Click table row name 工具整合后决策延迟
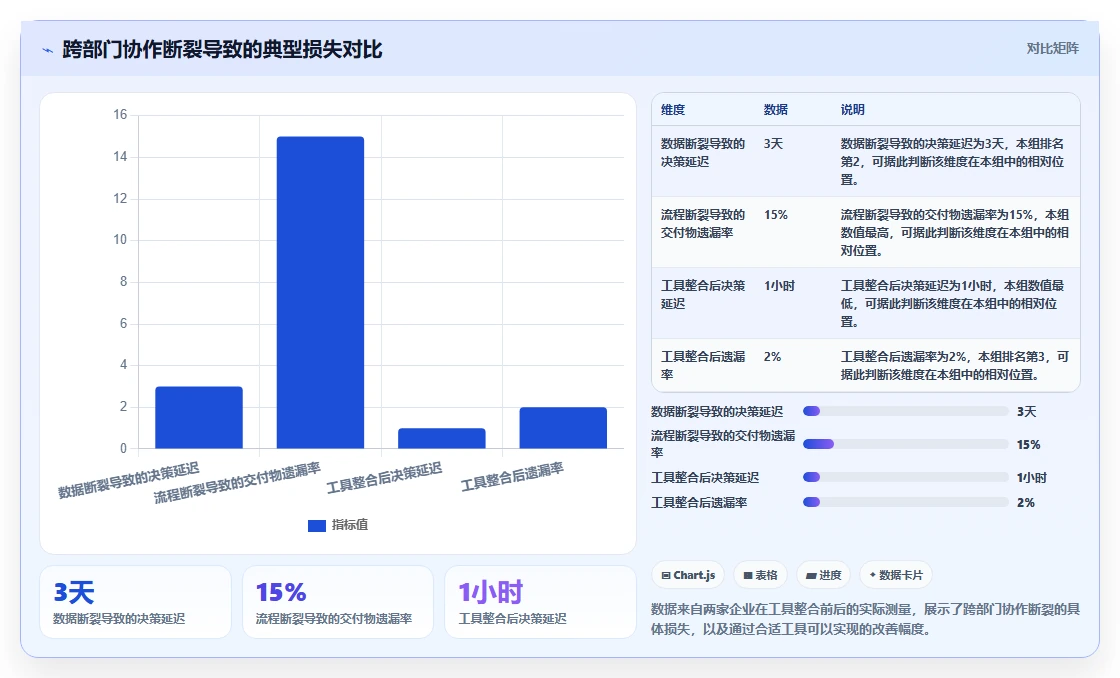This screenshot has height=678, width=1120. tap(703, 294)
